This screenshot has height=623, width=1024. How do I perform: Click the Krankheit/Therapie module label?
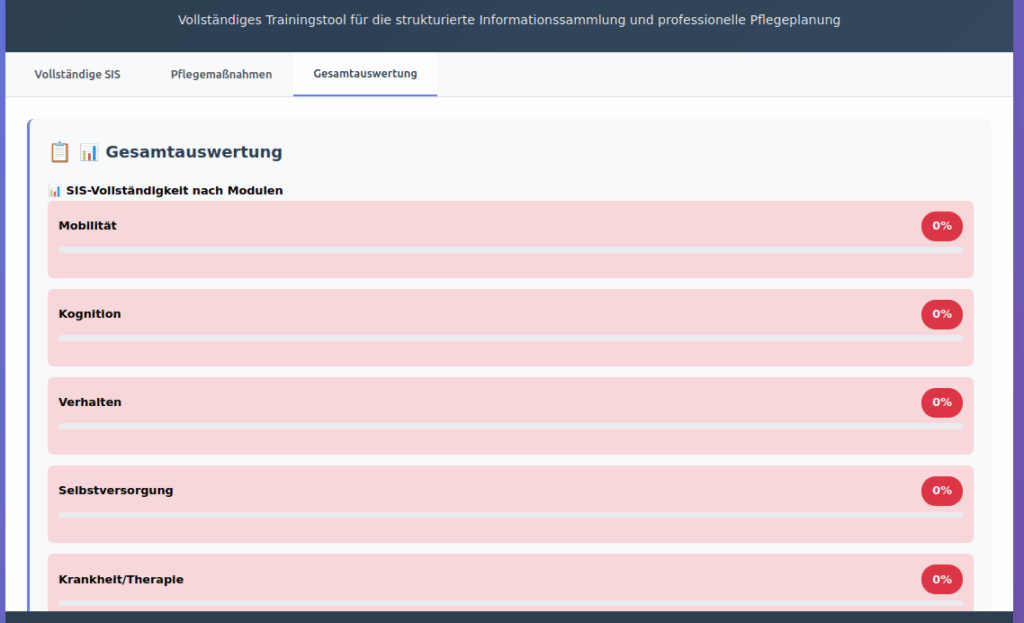[121, 579]
